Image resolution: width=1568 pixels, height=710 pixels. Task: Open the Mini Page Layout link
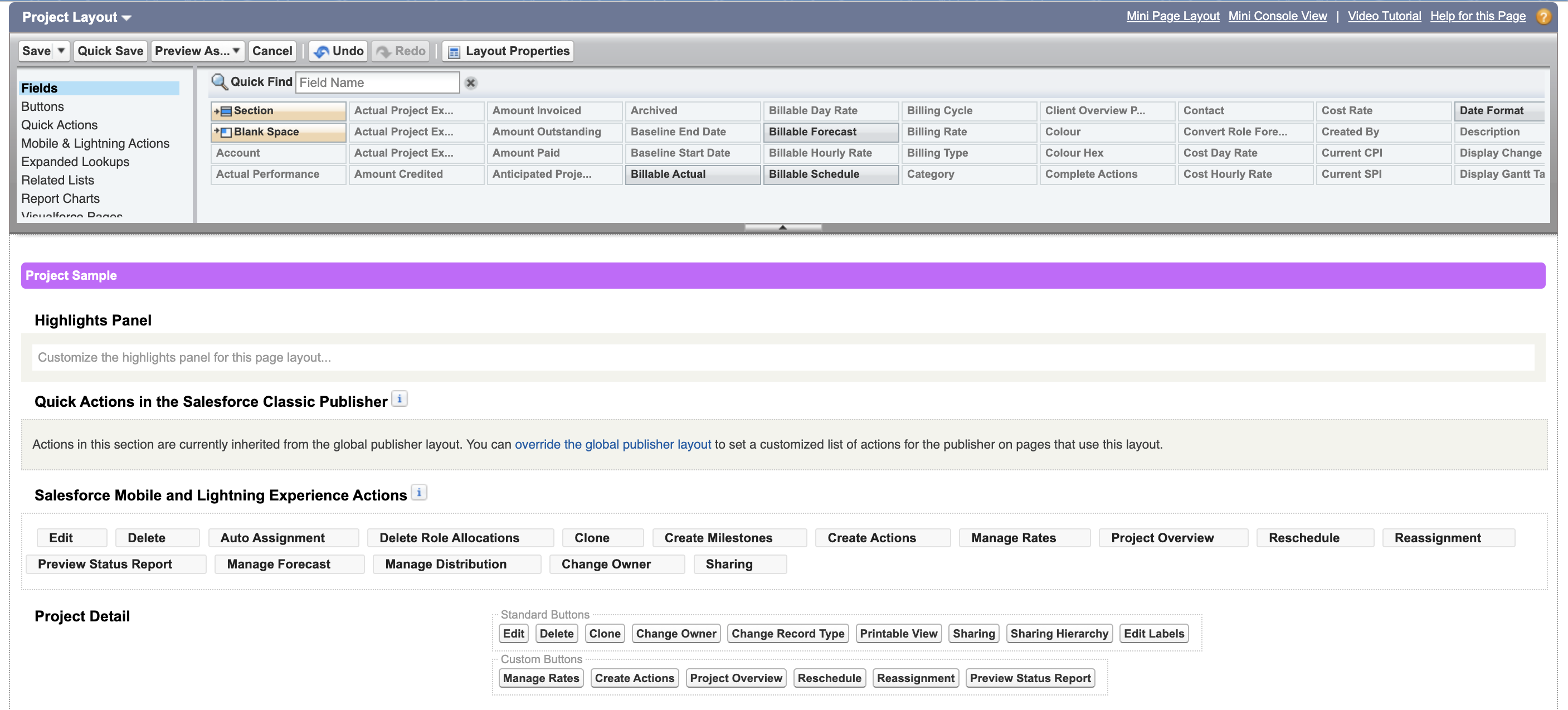coord(1172,17)
